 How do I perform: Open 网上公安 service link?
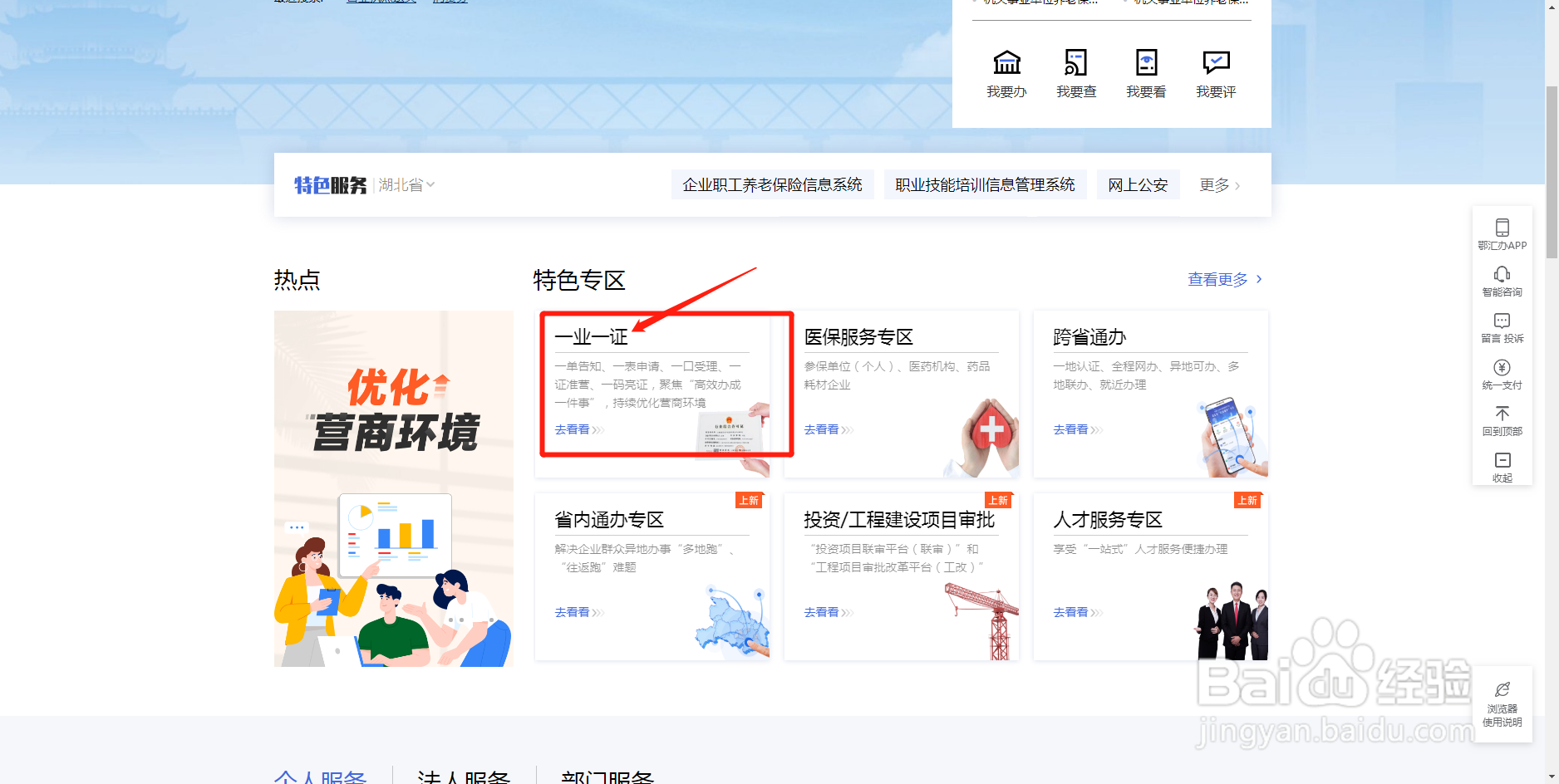tap(1138, 184)
